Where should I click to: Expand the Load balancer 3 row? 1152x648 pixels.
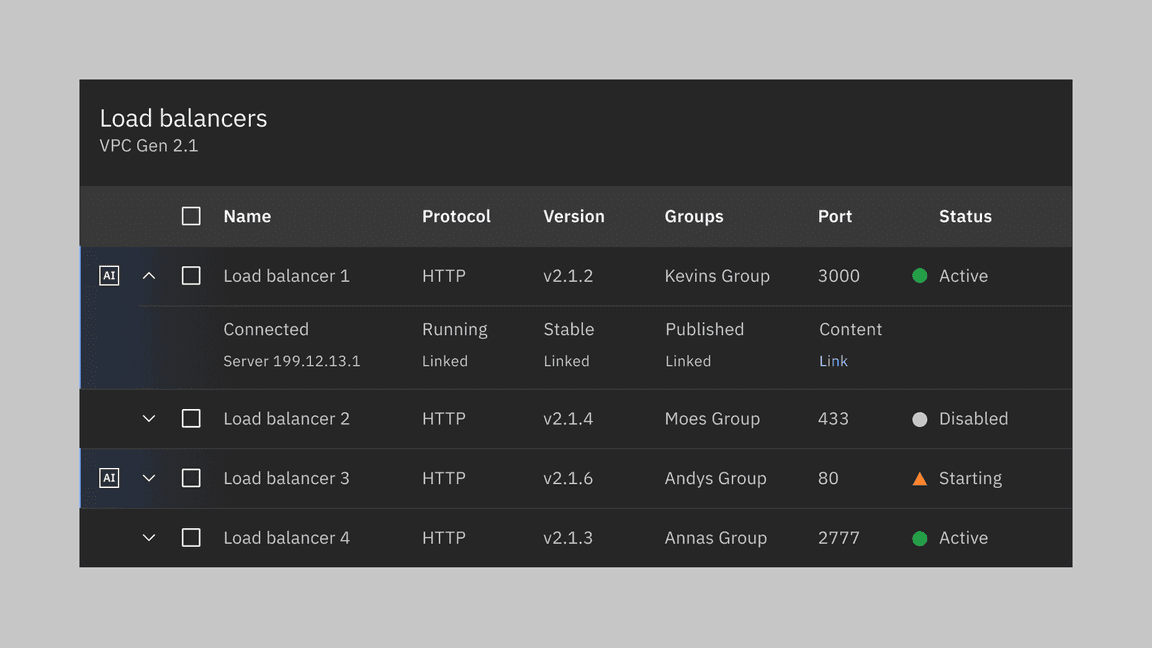click(x=149, y=478)
